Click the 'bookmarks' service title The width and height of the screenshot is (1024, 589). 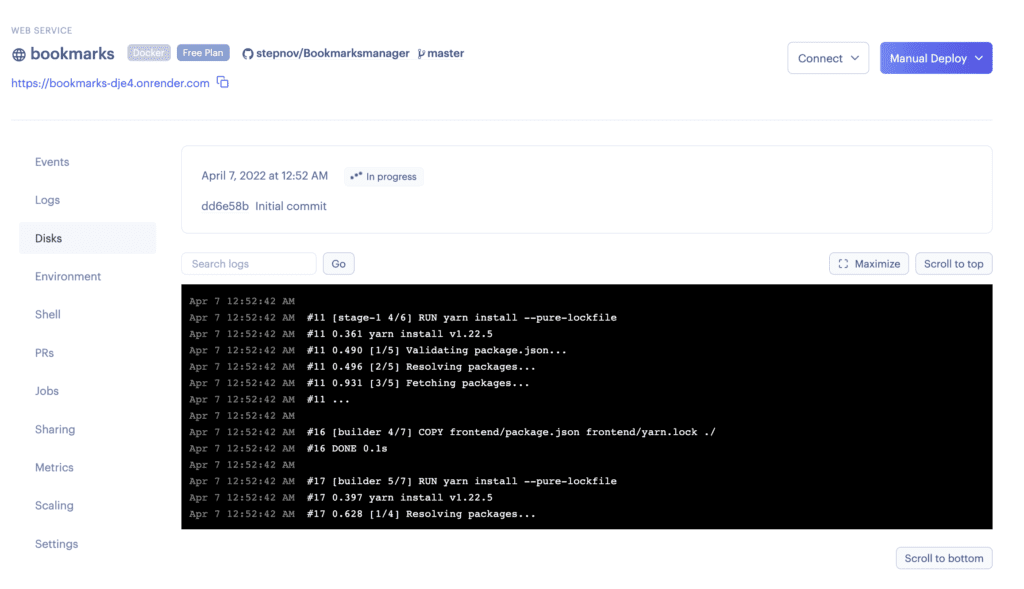(72, 54)
